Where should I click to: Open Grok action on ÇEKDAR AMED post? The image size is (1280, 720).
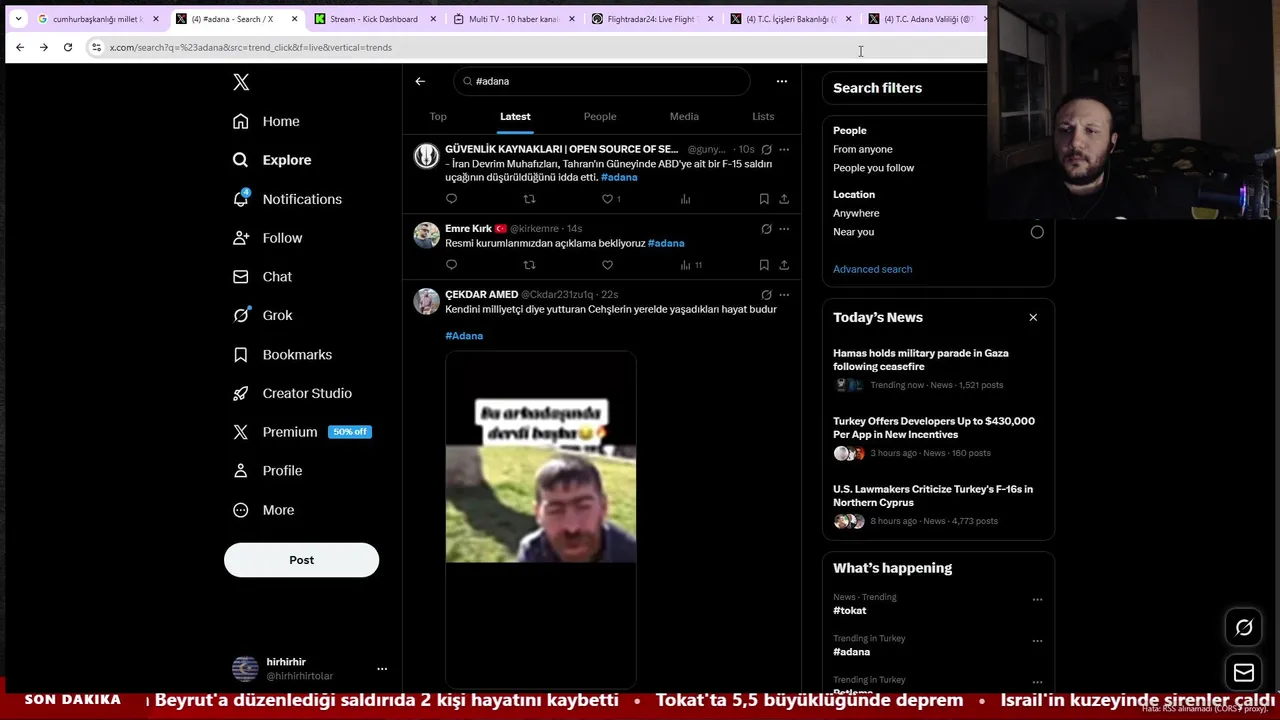pyautogui.click(x=766, y=295)
